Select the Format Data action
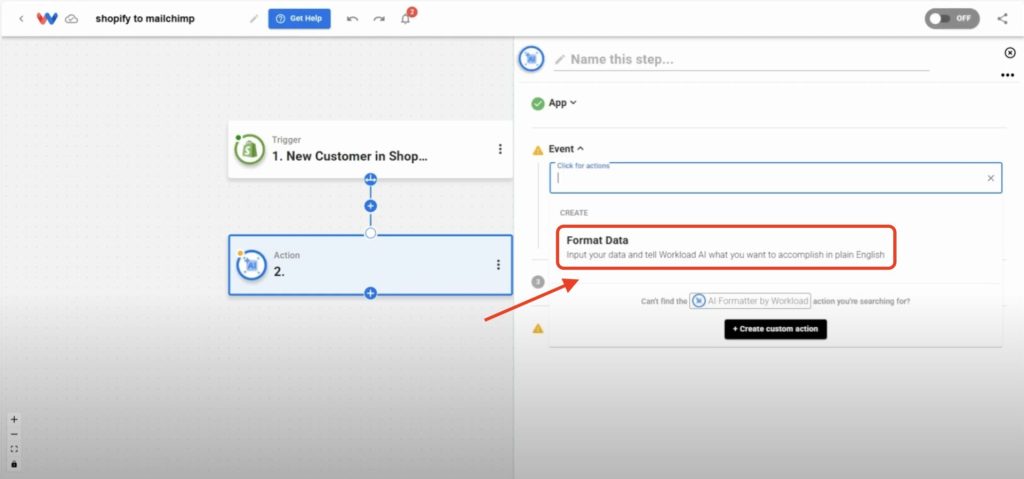Screen dimensions: 1024x479 pyautogui.click(x=726, y=247)
